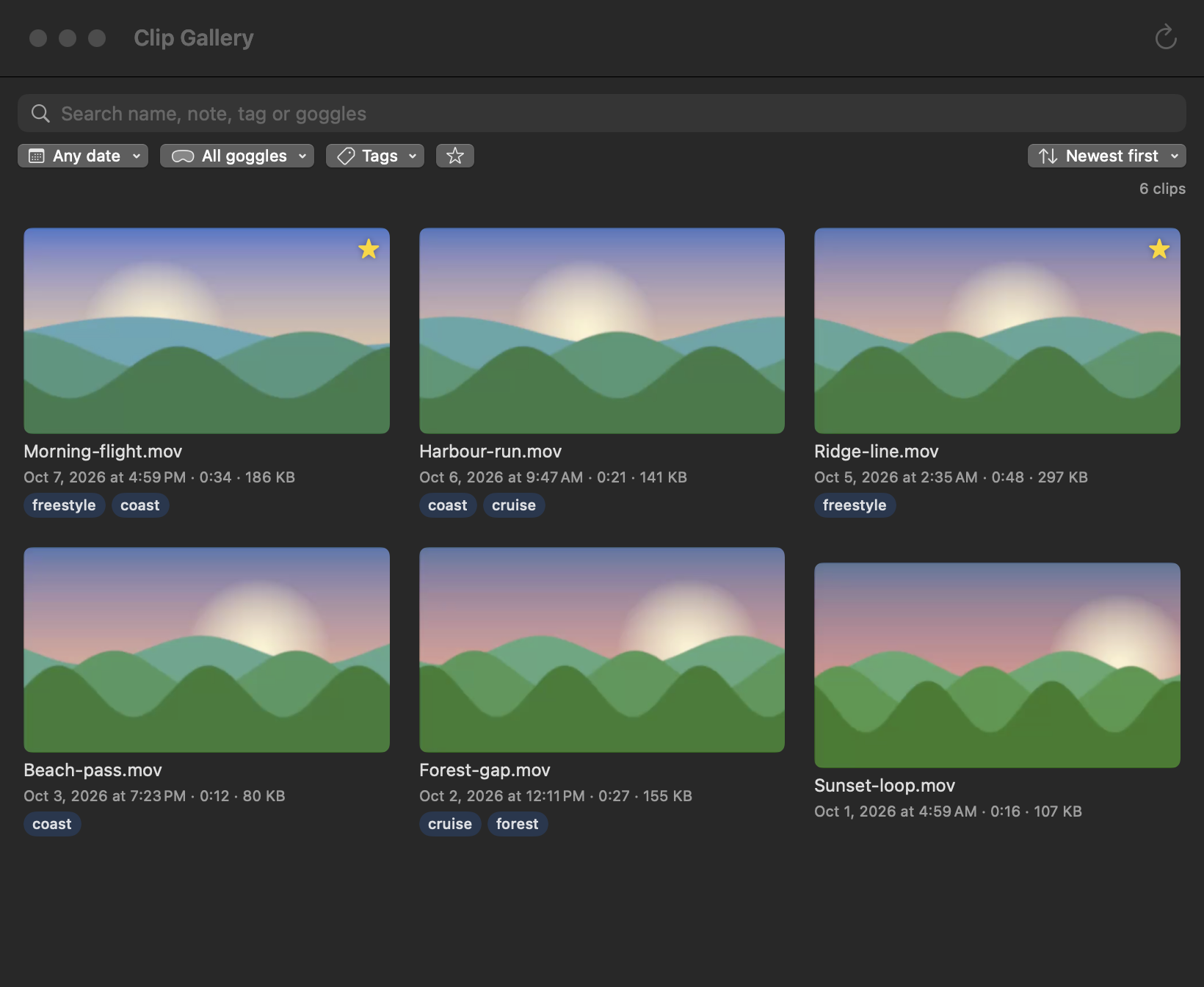The image size is (1204, 987).
Task: Click the Morning-flight.mov file name
Action: click(103, 452)
